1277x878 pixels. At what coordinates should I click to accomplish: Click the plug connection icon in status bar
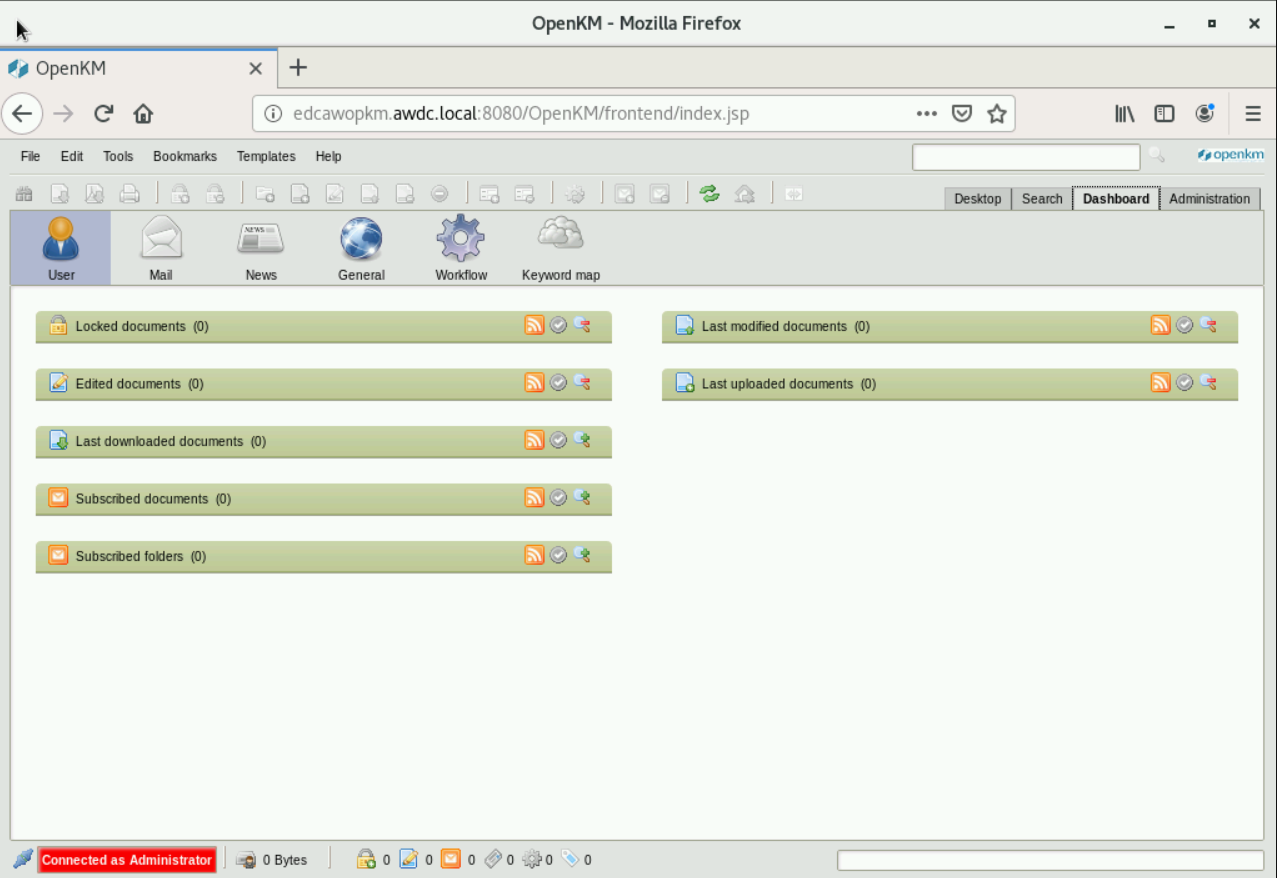click(23, 859)
